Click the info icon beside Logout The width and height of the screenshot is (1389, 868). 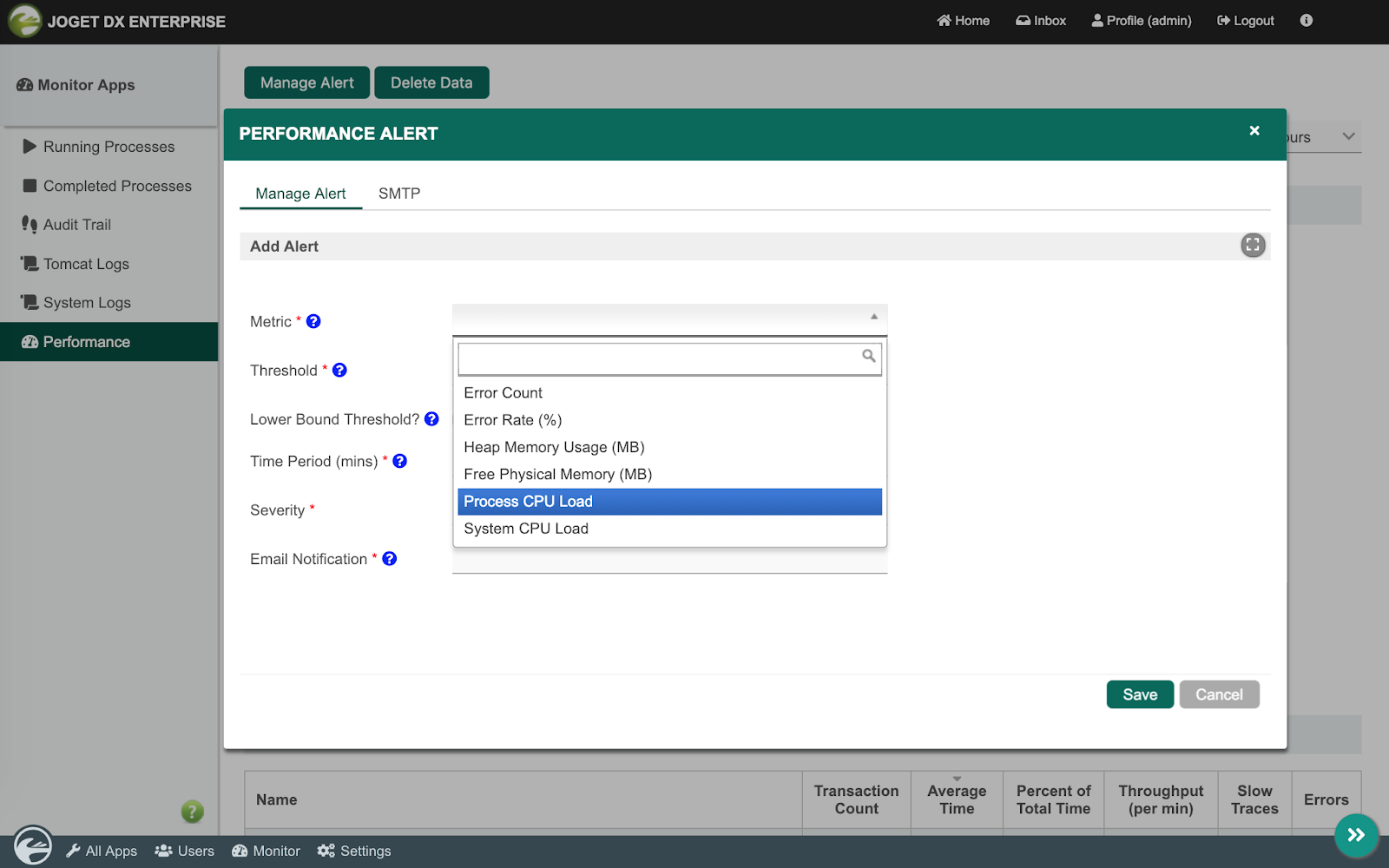(1307, 20)
